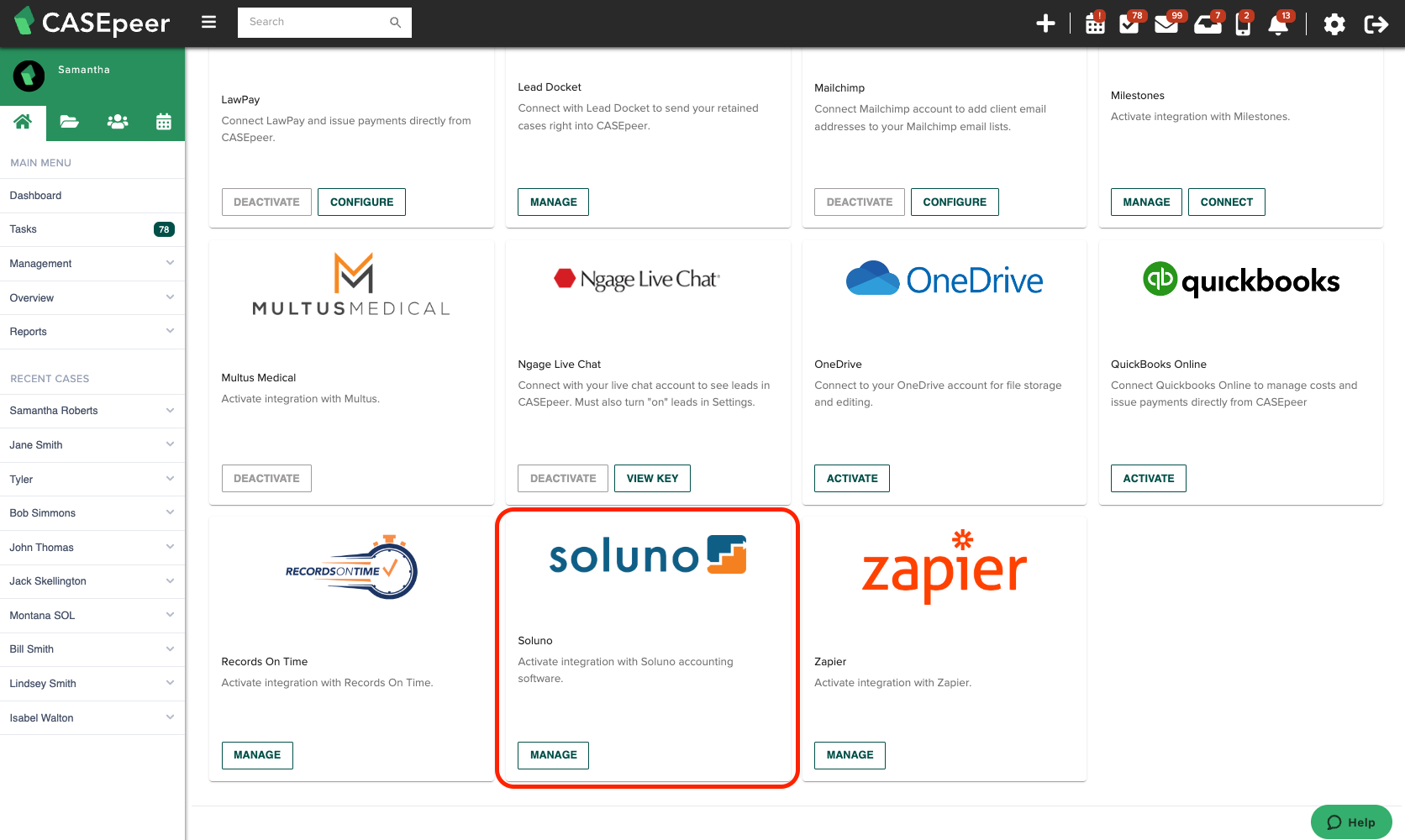Viewport: 1405px width, 840px height.
Task: Deactivate Ngage Live Chat integration
Action: coord(563,479)
